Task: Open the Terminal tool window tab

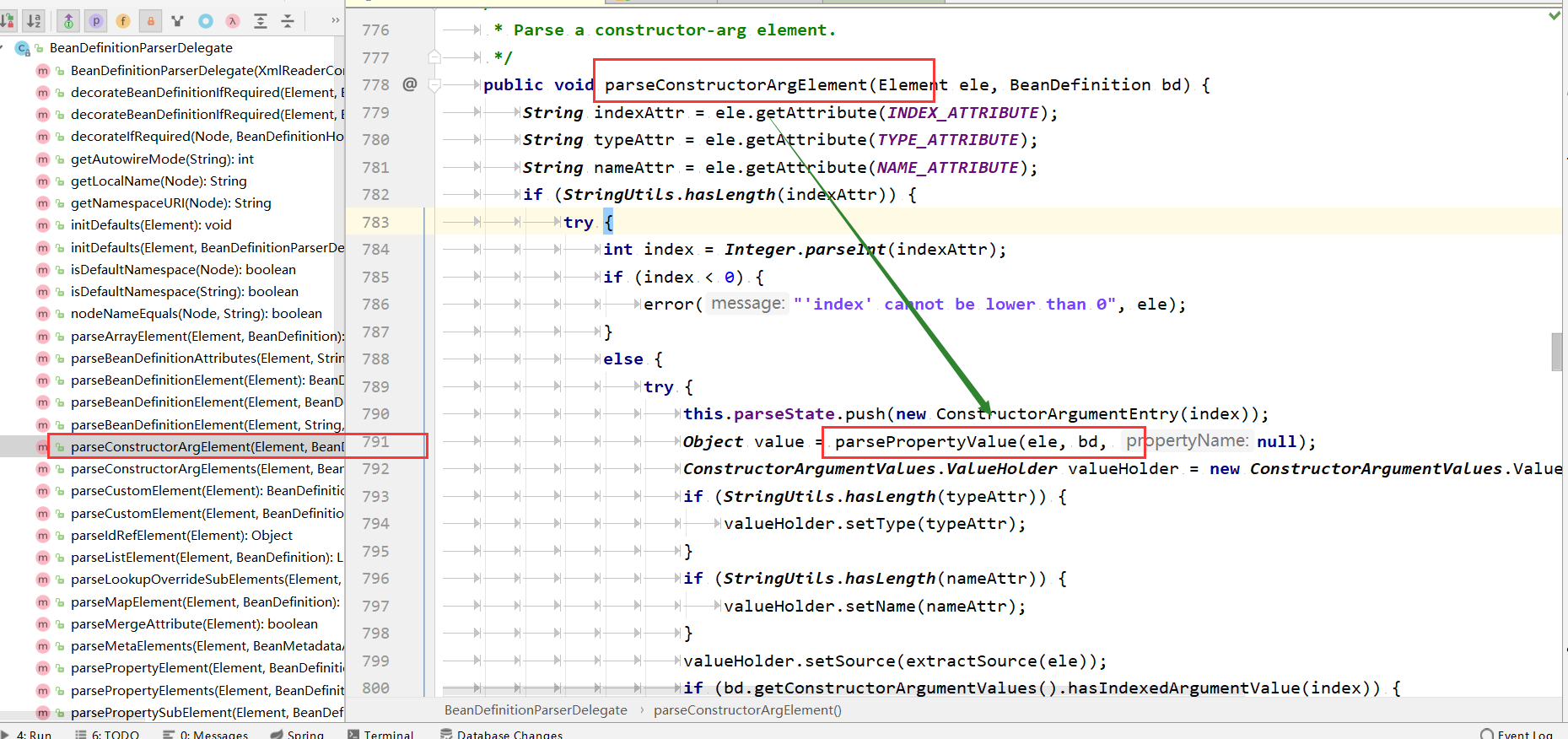Action: pyautogui.click(x=380, y=734)
